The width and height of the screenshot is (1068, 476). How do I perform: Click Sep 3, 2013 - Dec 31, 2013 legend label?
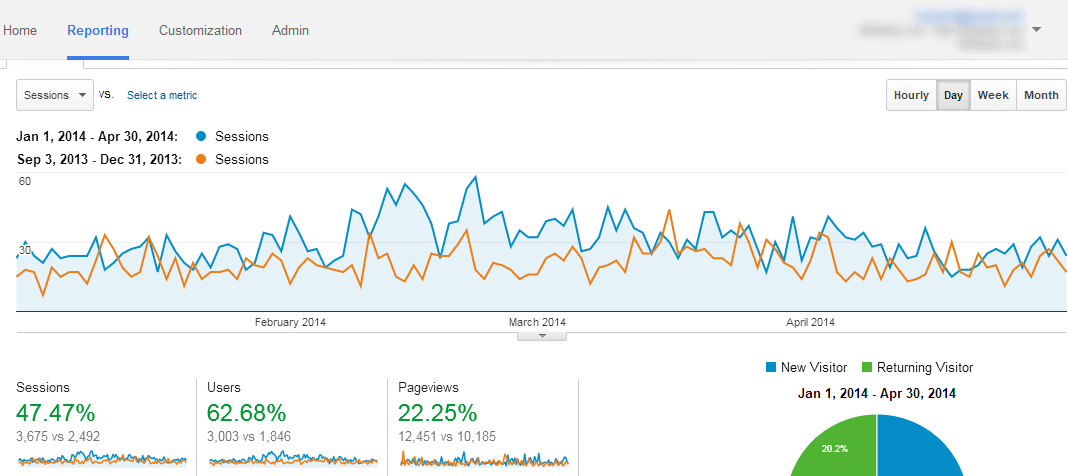99,159
